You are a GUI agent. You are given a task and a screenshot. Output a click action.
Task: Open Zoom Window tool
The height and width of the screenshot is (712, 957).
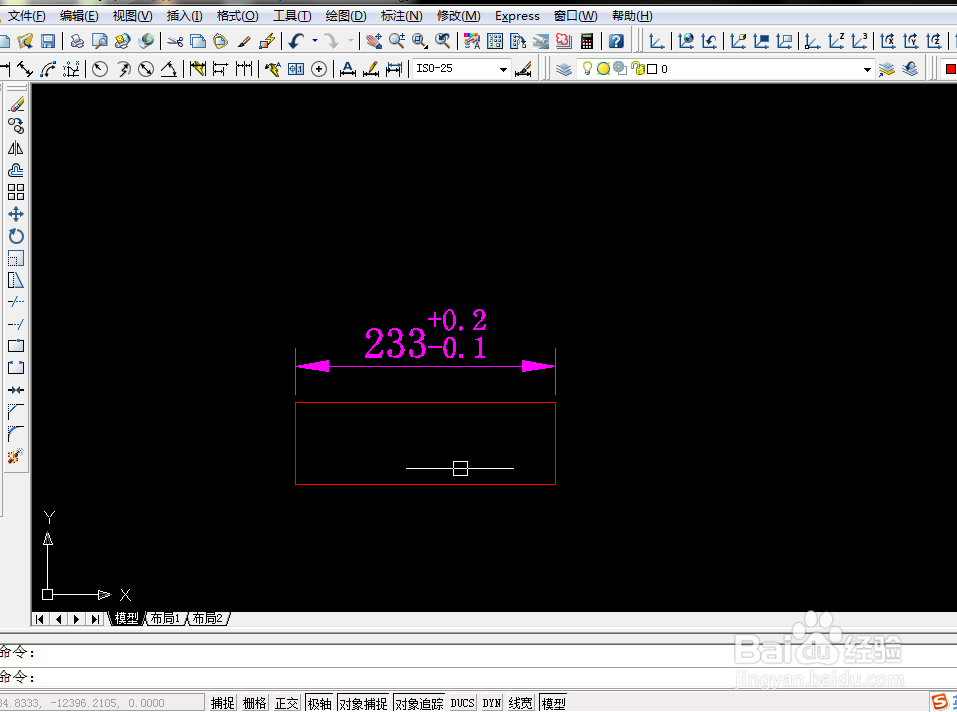pos(419,41)
